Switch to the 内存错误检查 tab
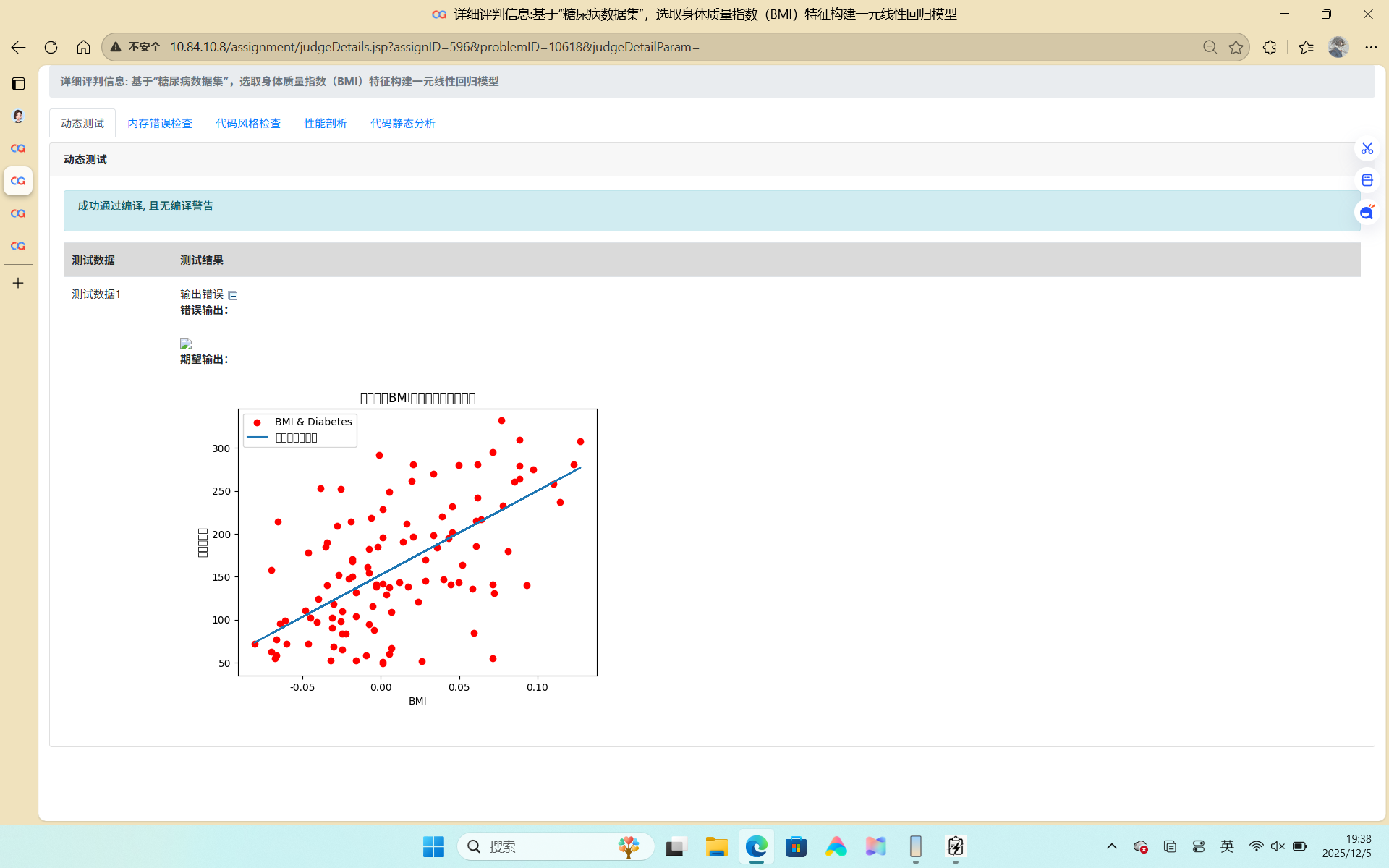Image resolution: width=1389 pixels, height=868 pixels. (x=160, y=123)
